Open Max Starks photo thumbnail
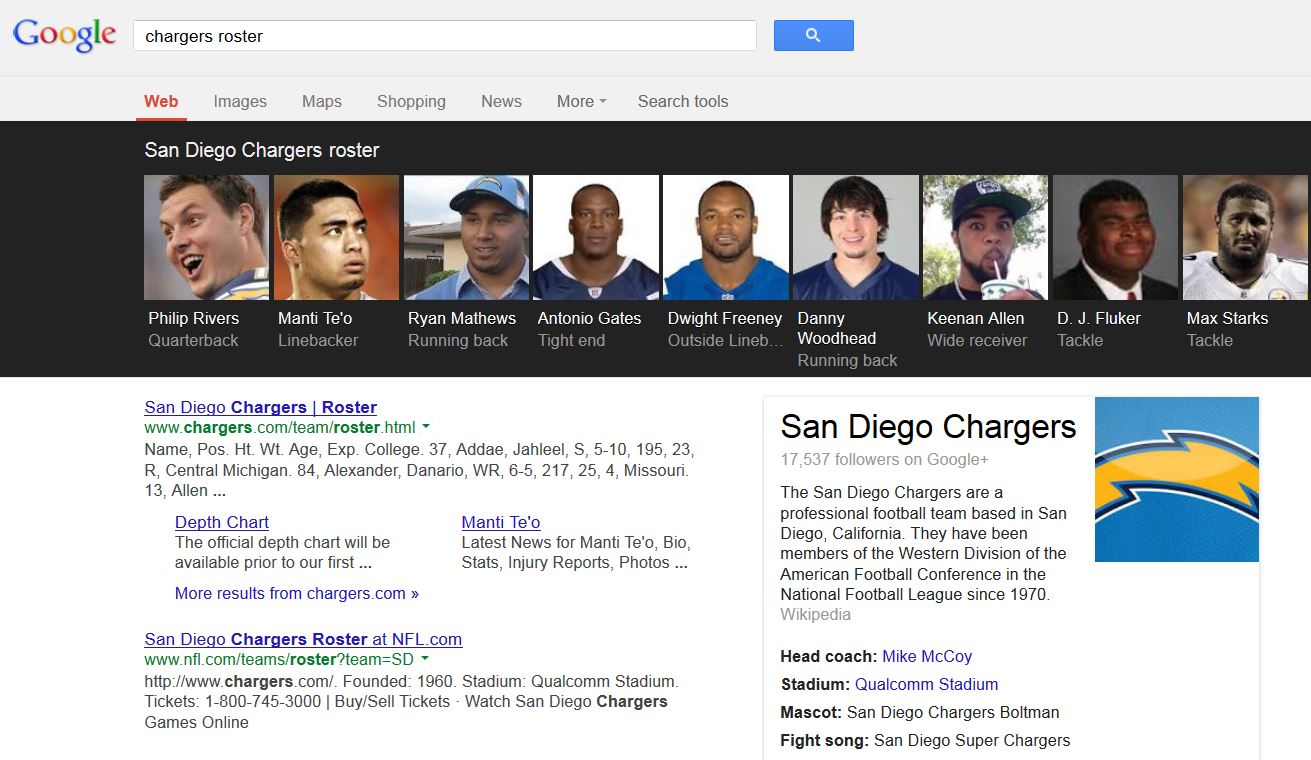 click(x=1246, y=237)
